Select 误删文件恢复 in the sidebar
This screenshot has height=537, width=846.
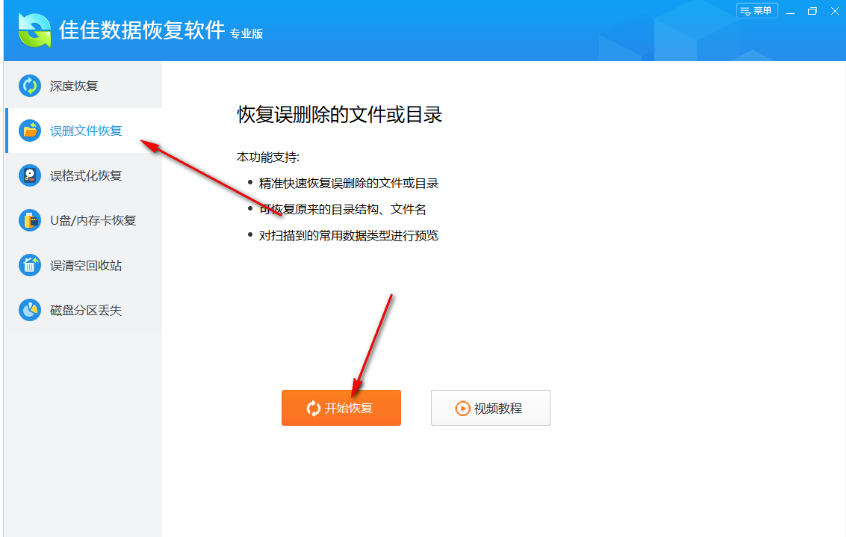83,131
